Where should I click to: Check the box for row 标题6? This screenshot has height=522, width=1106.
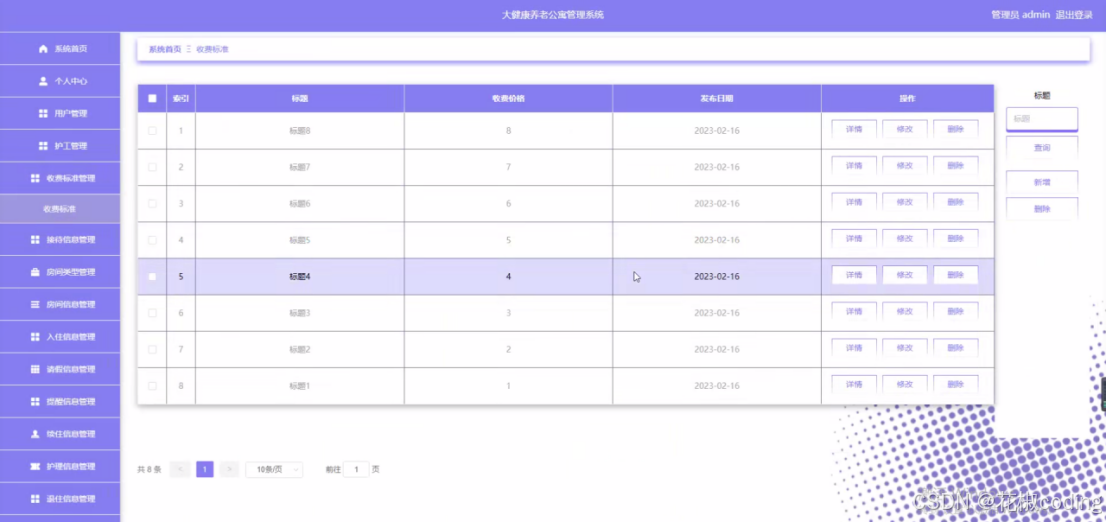(x=152, y=204)
